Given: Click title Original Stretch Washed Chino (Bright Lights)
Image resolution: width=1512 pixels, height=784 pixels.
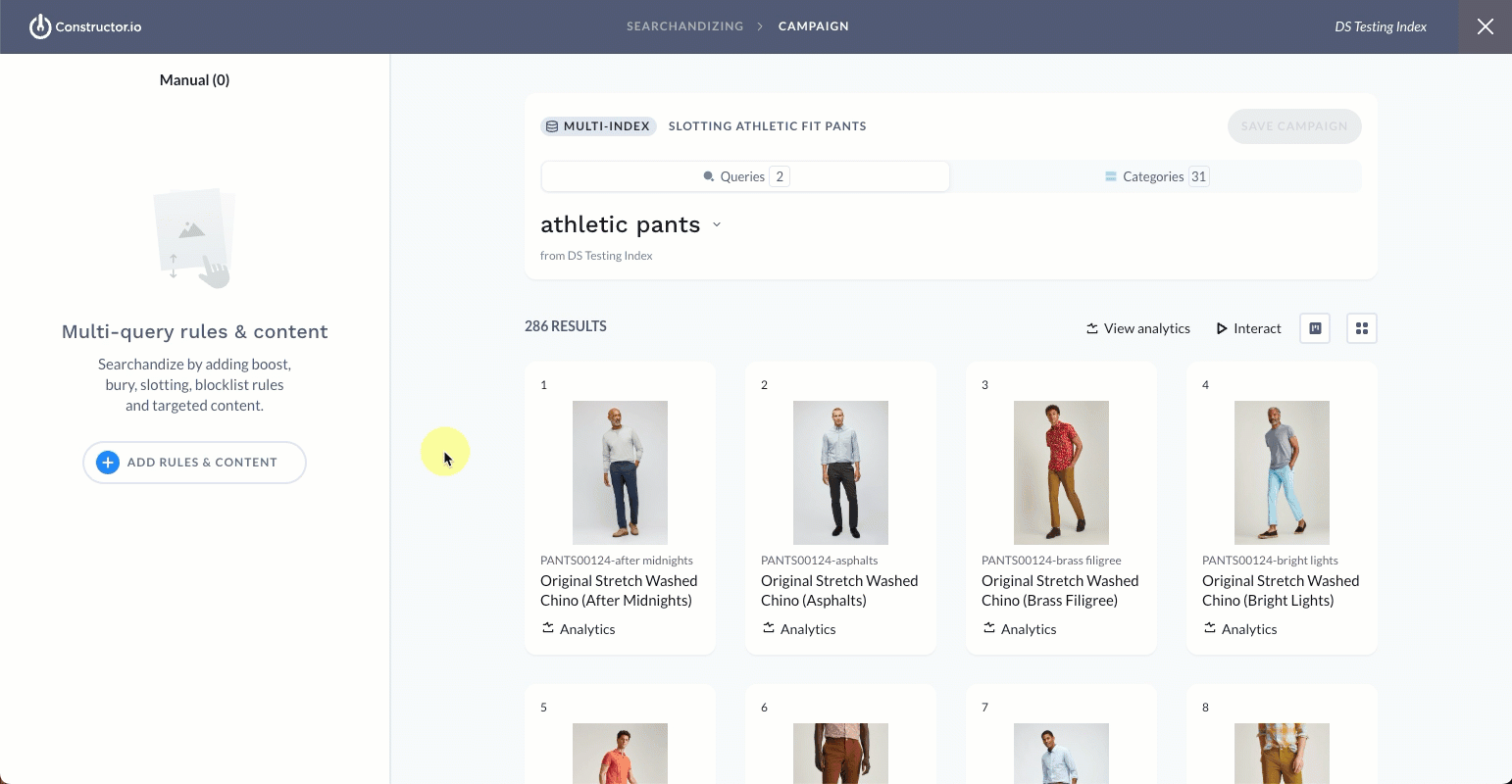Looking at the screenshot, I should click(x=1281, y=591).
